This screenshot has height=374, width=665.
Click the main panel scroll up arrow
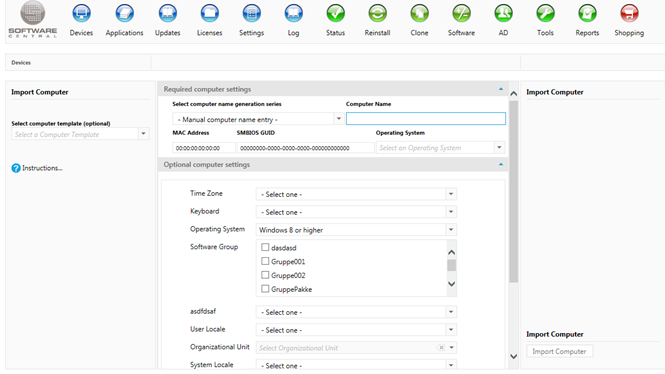tap(514, 94)
